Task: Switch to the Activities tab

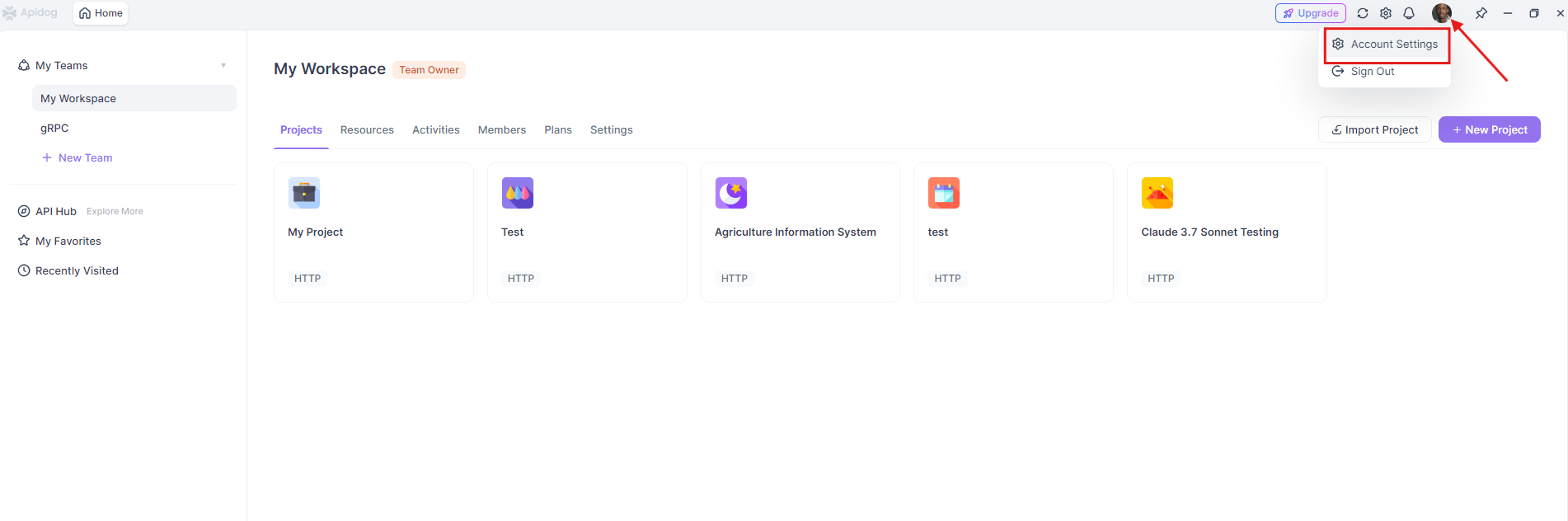Action: point(436,130)
